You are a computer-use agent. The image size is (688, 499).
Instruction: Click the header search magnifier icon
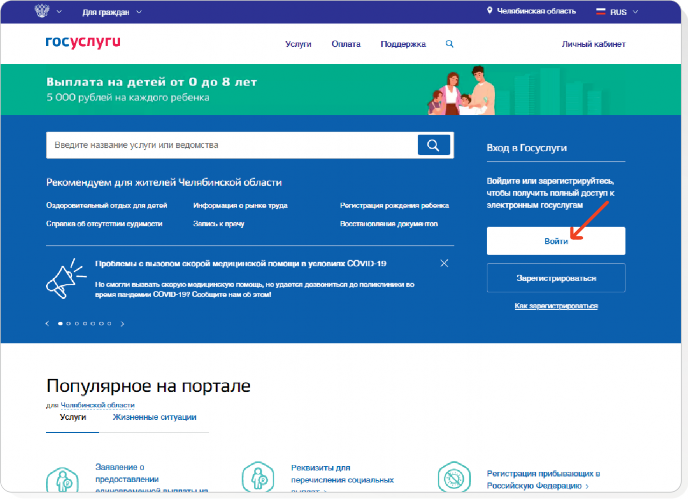(x=449, y=44)
